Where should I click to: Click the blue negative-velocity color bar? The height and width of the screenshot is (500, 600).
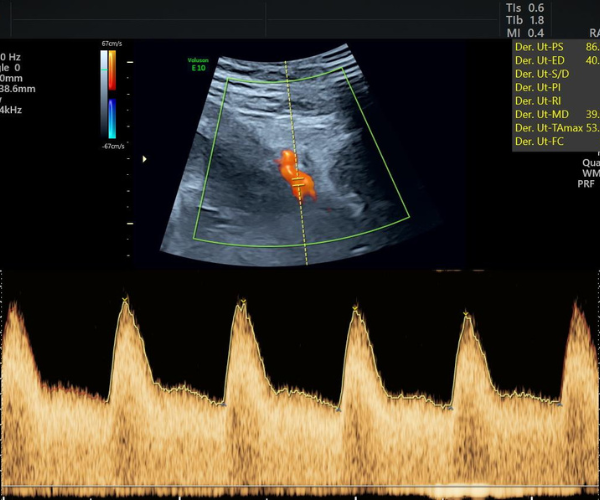[x=112, y=119]
